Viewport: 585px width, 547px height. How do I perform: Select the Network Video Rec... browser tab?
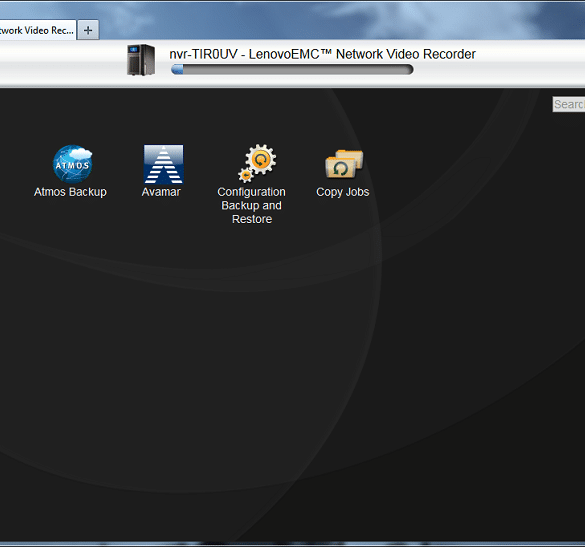click(x=37, y=30)
